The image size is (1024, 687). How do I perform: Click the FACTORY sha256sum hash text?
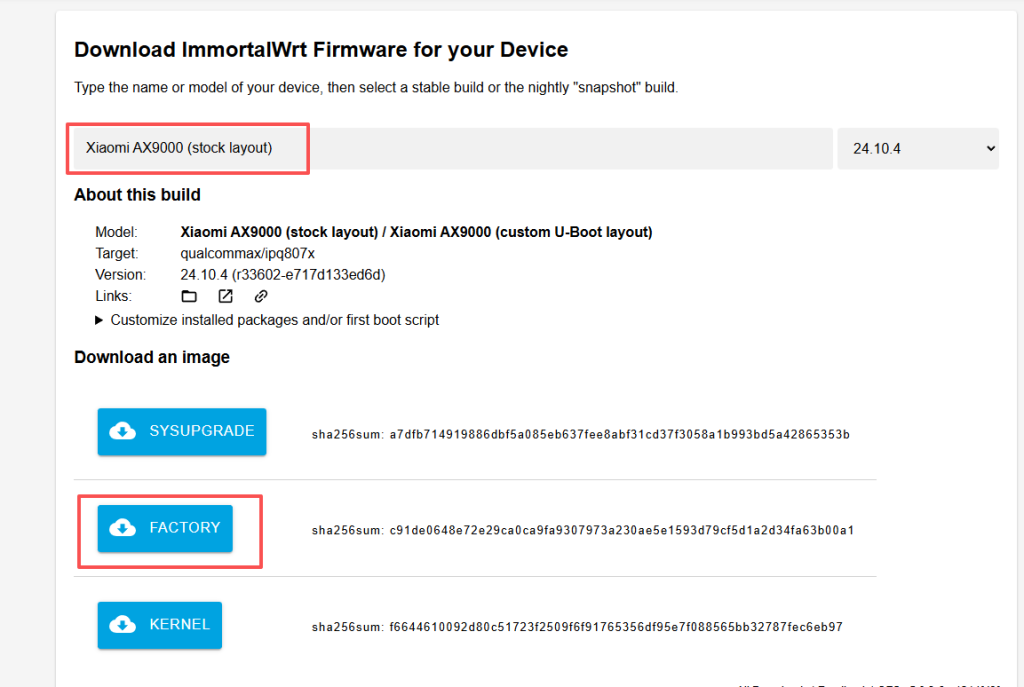621,530
